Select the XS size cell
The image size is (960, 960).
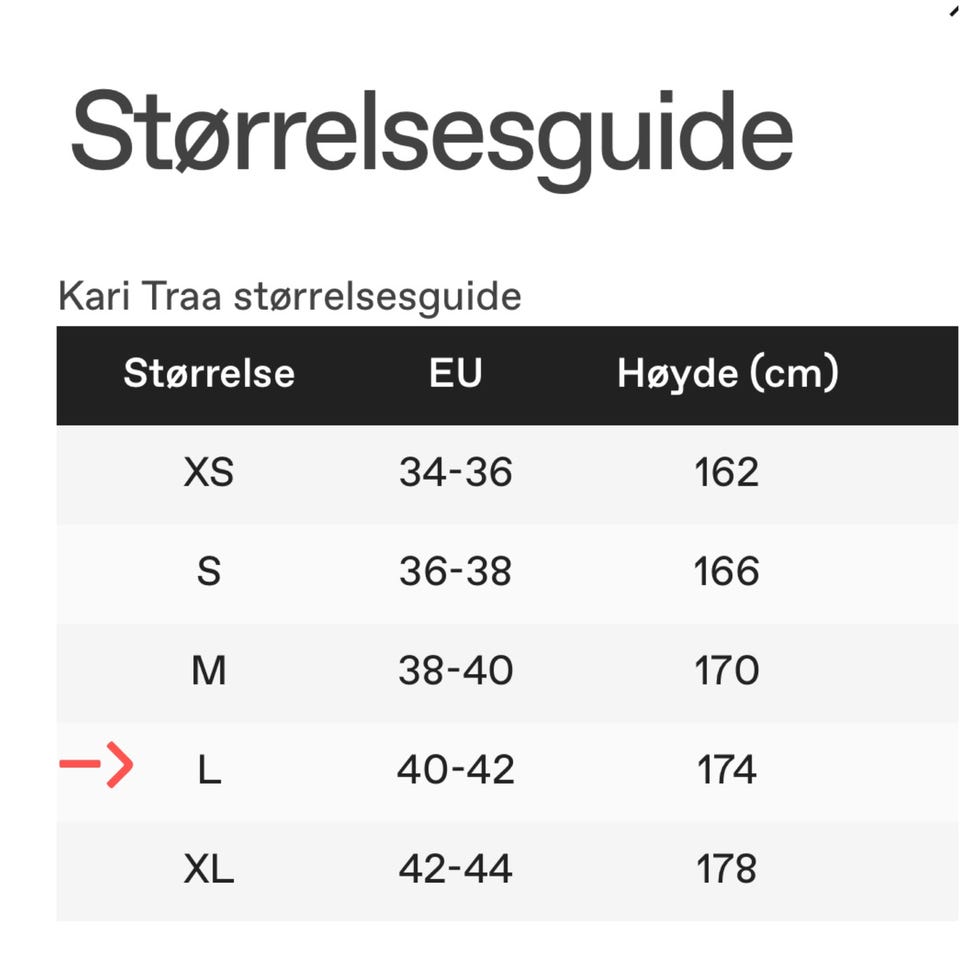(x=209, y=472)
